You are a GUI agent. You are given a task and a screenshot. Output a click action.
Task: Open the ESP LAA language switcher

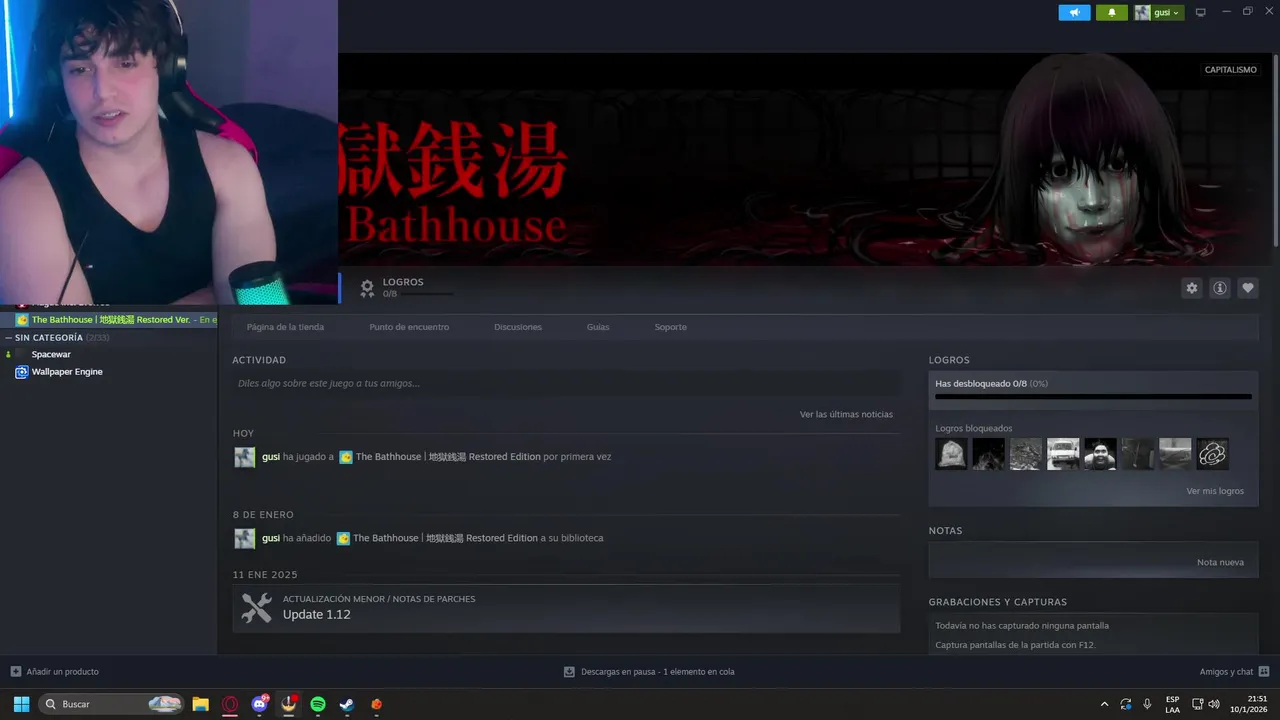pos(1172,704)
